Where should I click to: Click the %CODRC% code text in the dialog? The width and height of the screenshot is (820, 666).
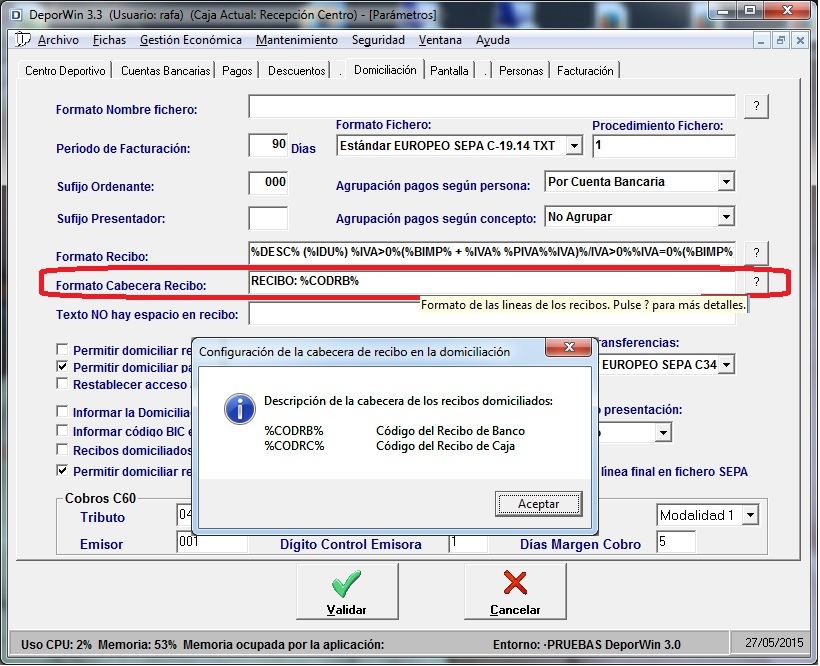coord(294,446)
